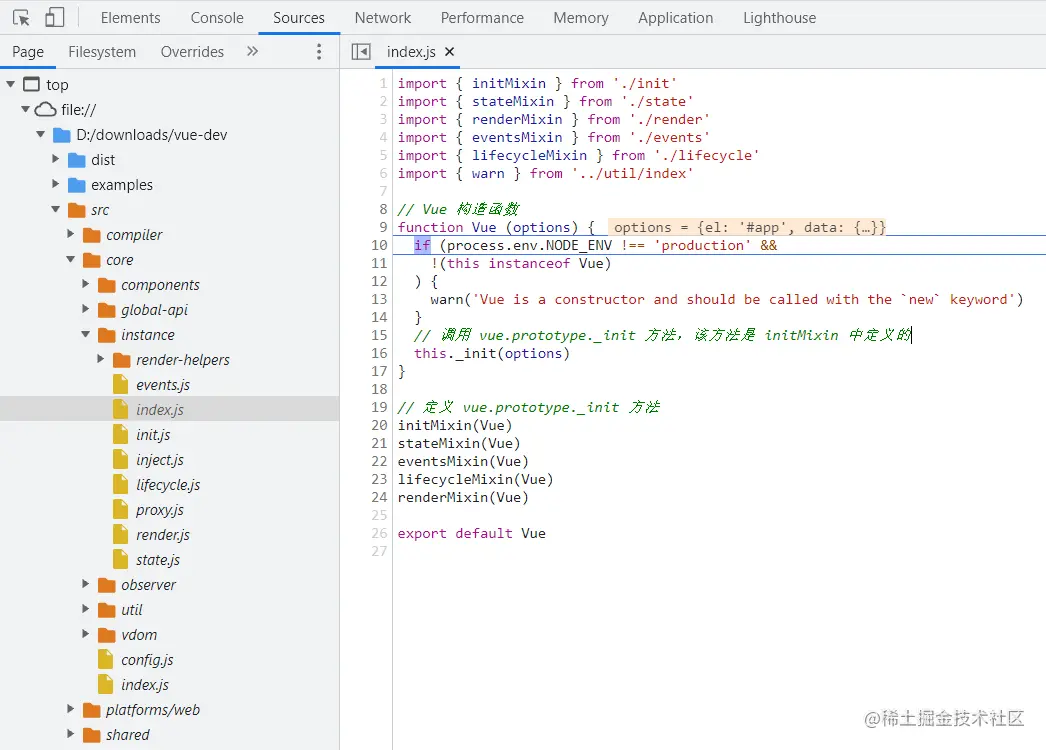Screen dimensions: 1046x750
Task: Open state.js in the file tree
Action: click(x=157, y=560)
